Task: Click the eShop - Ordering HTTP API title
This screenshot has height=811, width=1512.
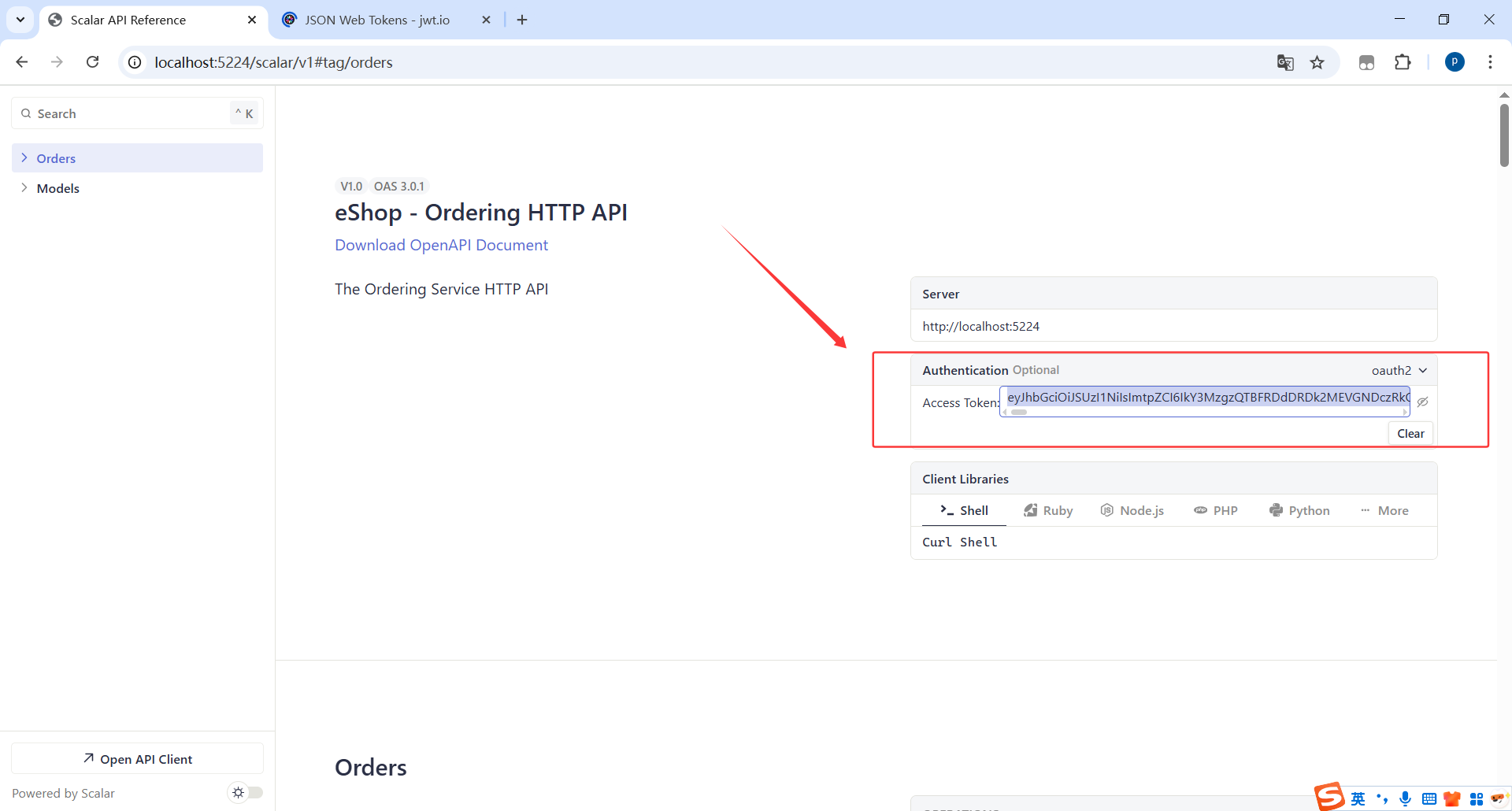Action: (x=480, y=213)
